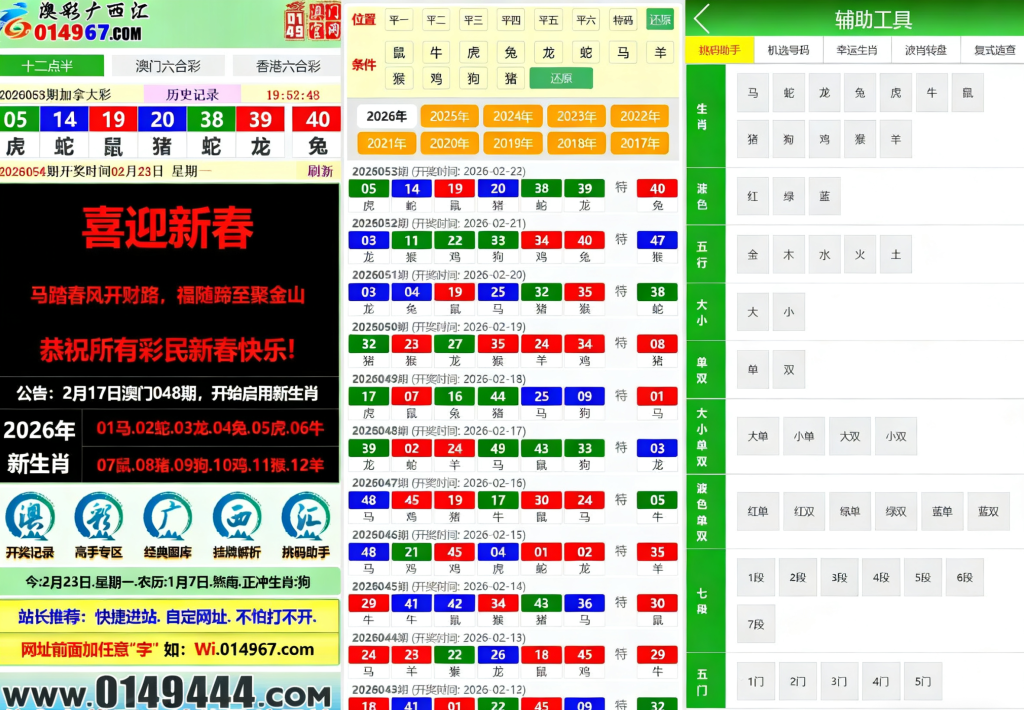
Task: Expand the 波色单双 section
Action: click(x=703, y=511)
